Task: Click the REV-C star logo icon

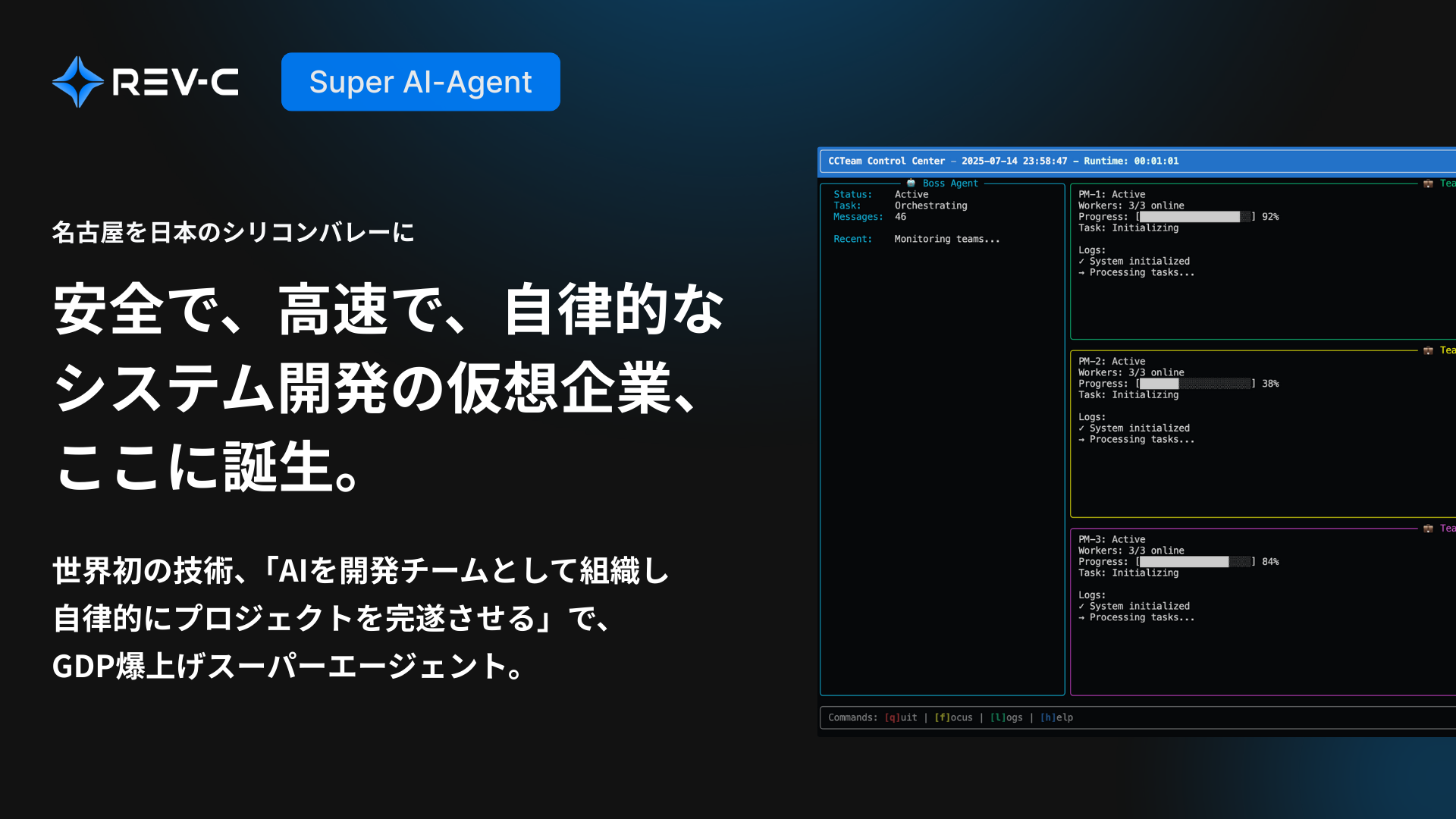Action: point(78,82)
